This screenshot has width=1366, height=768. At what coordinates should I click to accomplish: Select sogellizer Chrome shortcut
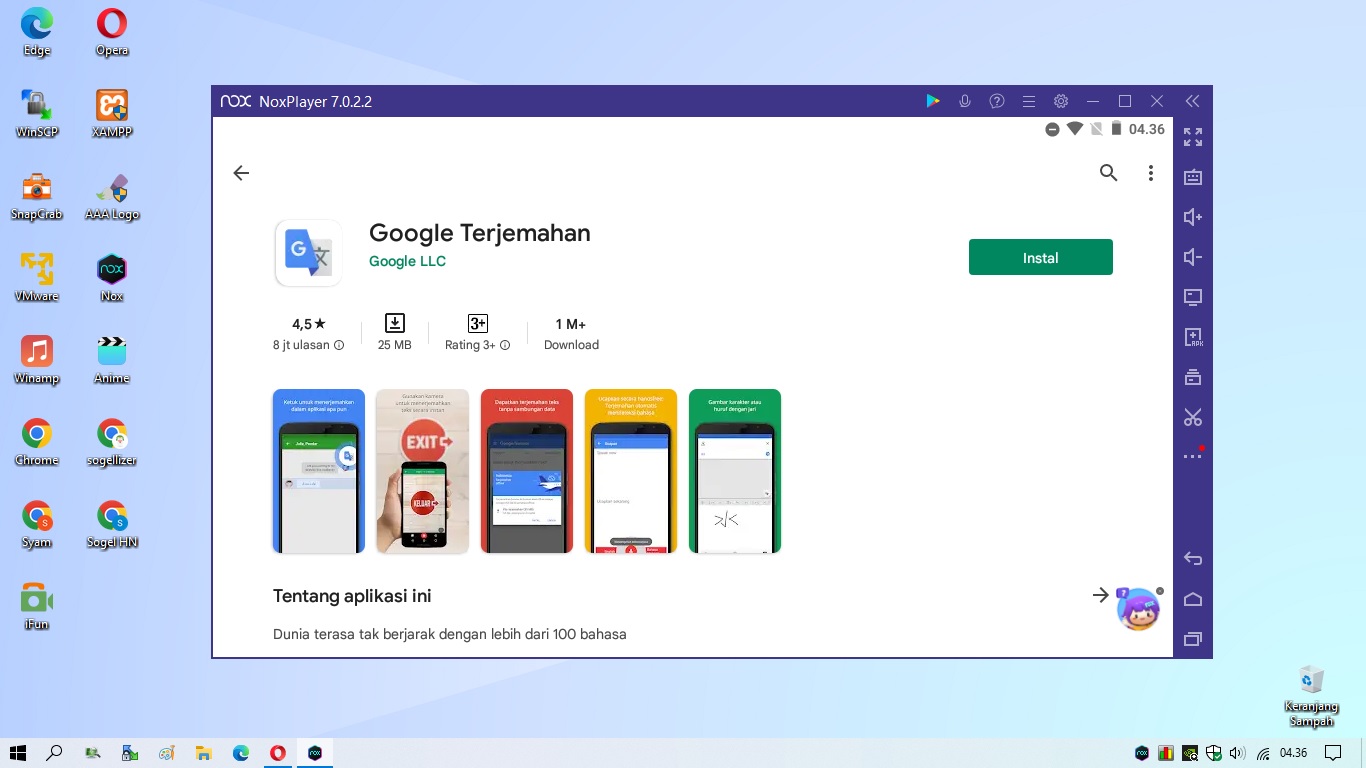112,441
